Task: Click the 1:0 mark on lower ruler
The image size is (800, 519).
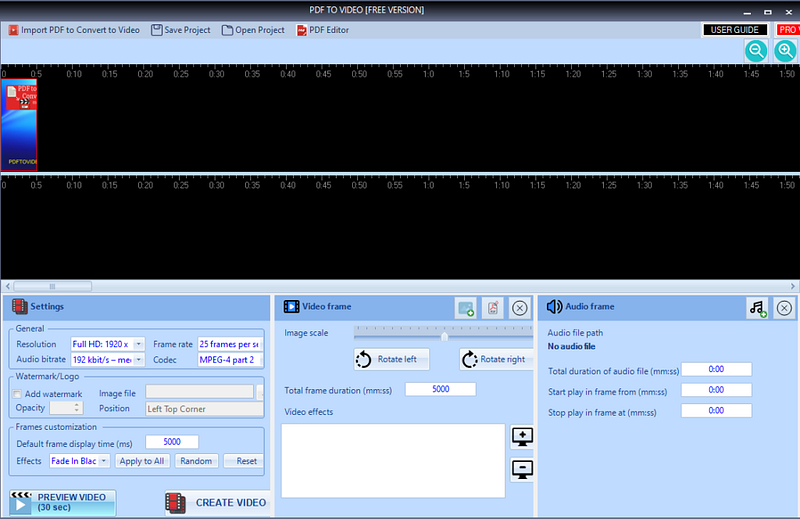Action: point(429,185)
